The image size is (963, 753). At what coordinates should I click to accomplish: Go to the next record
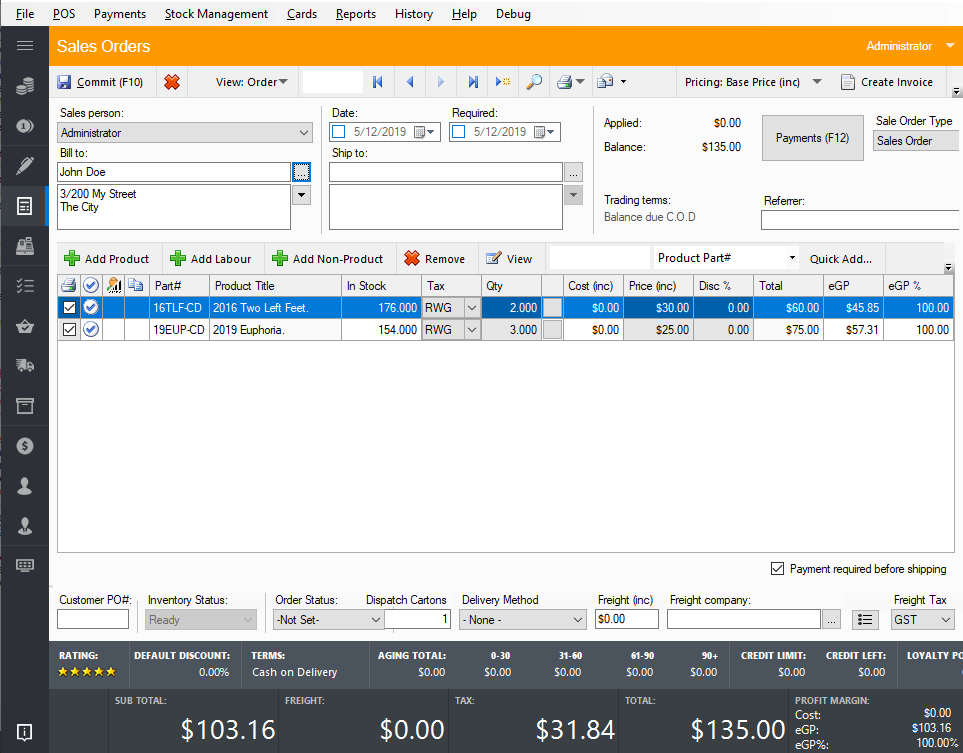point(440,82)
